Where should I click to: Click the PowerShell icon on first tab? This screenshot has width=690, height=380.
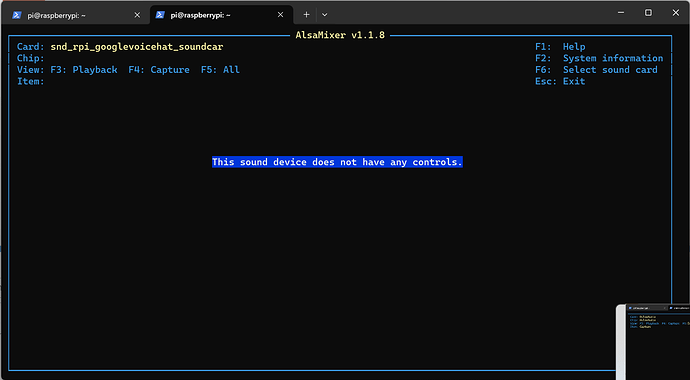(x=17, y=15)
